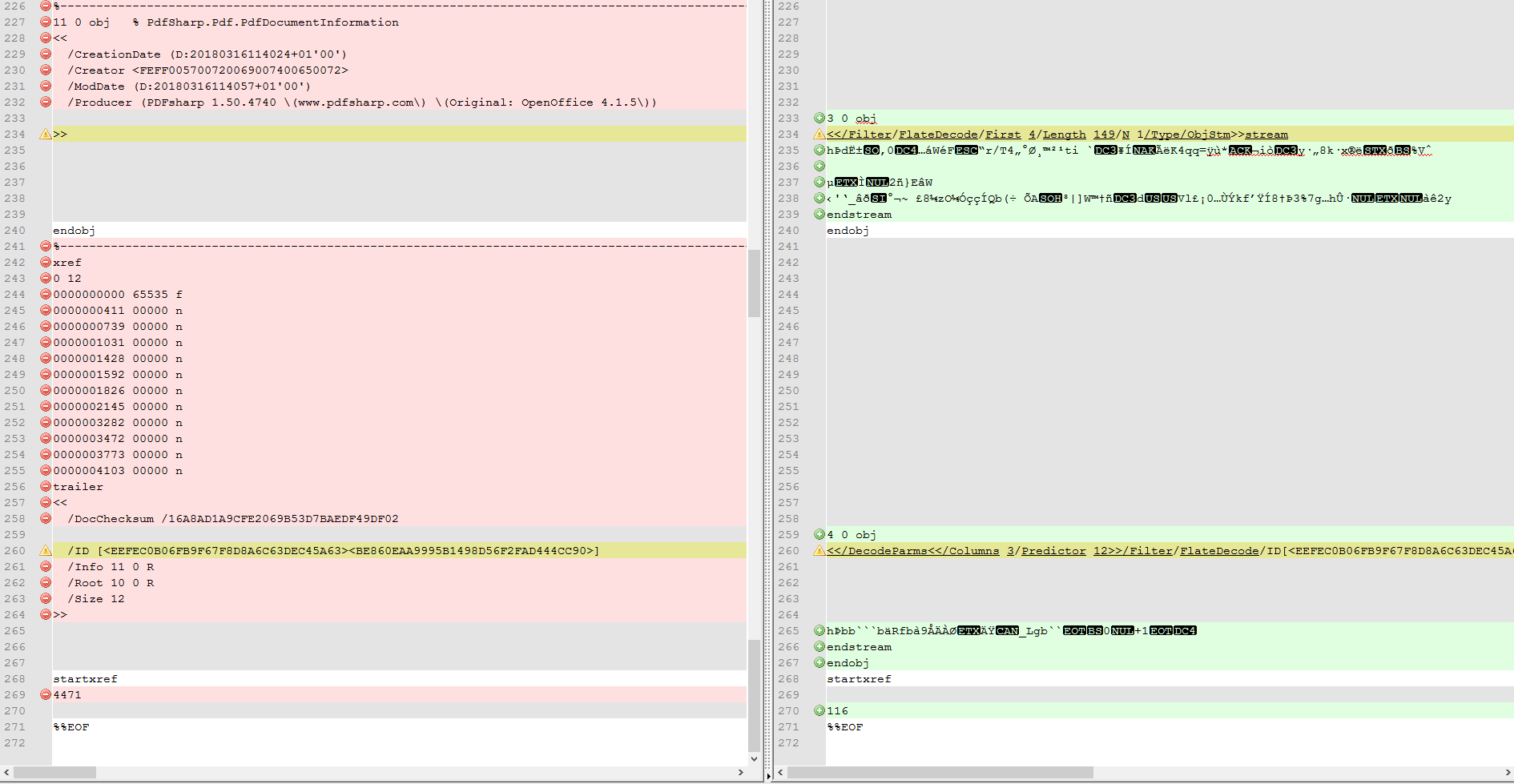Click the green plus icon on right 'endstream' line 239
The width and height of the screenshot is (1514, 784).
819,214
